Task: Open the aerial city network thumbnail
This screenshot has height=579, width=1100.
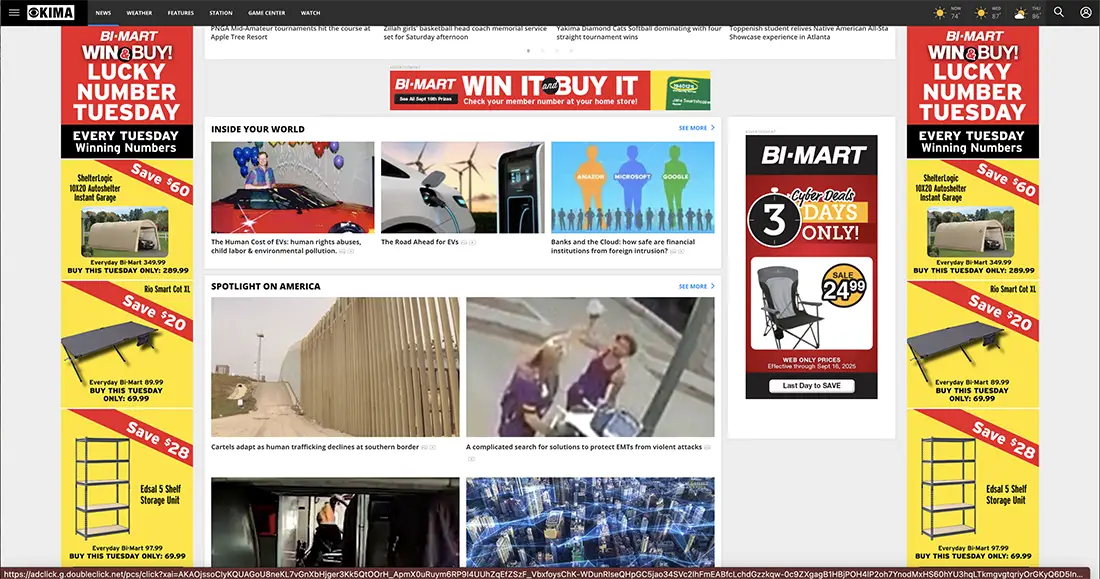Action: [591, 522]
